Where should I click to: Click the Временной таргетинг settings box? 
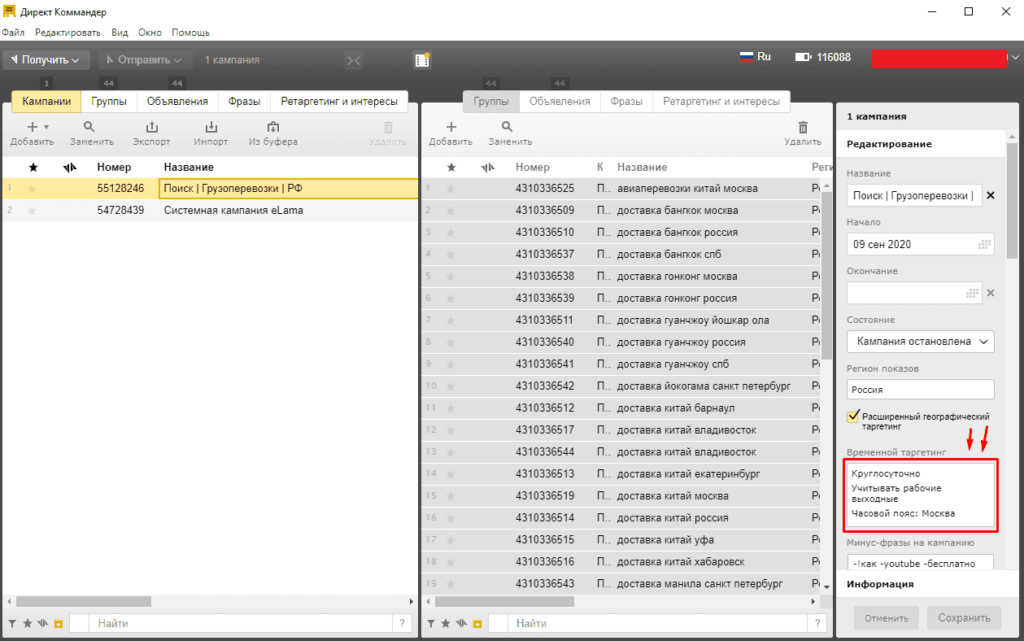coord(921,495)
